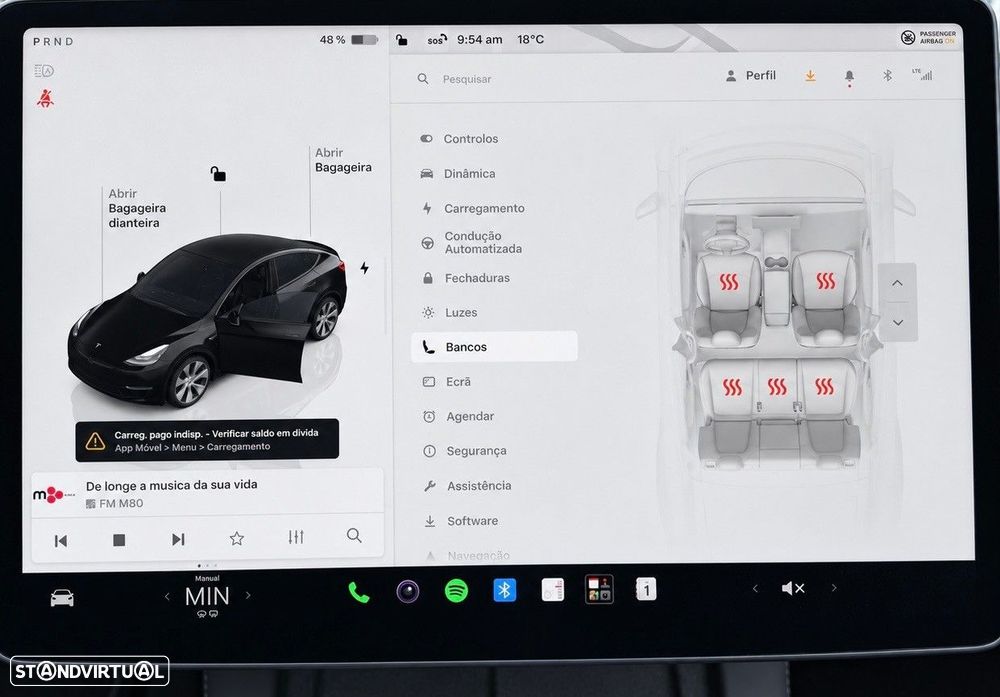This screenshot has width=1000, height=697.
Task: Increase temperature with right arrow
Action: (248, 596)
